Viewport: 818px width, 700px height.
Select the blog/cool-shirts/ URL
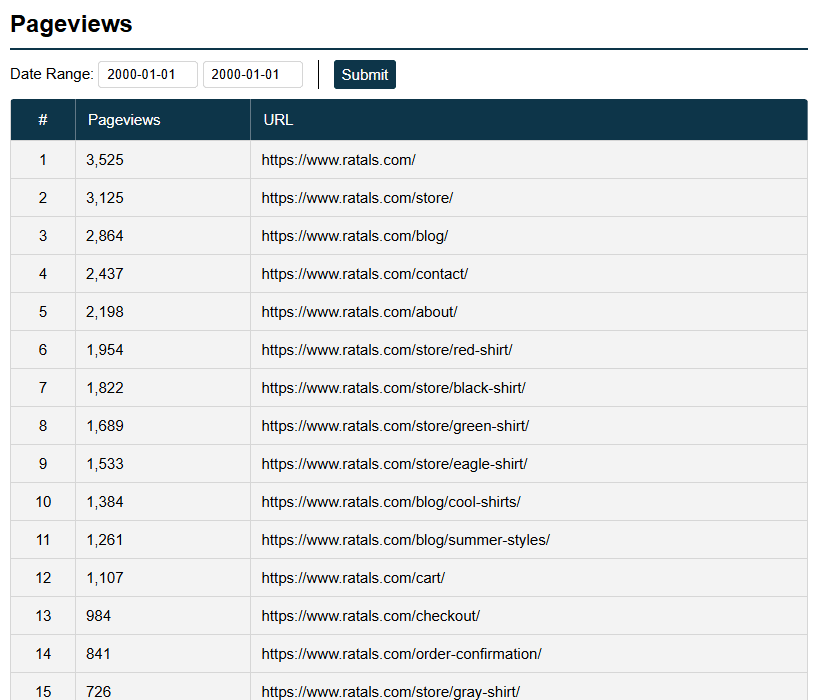[391, 502]
